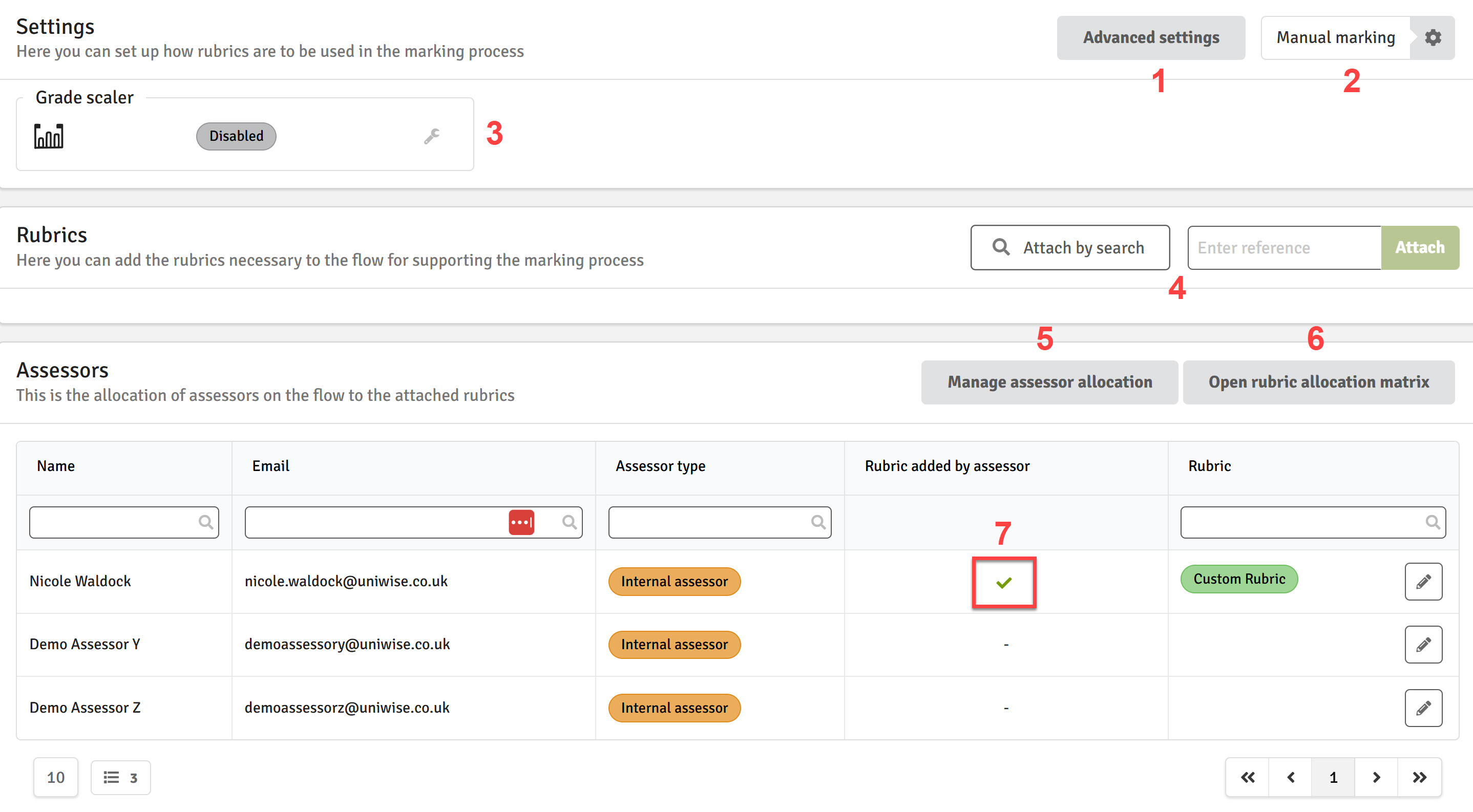Open the rows per page selector showing 10
Viewport: 1473px width, 812px height.
pyautogui.click(x=55, y=777)
